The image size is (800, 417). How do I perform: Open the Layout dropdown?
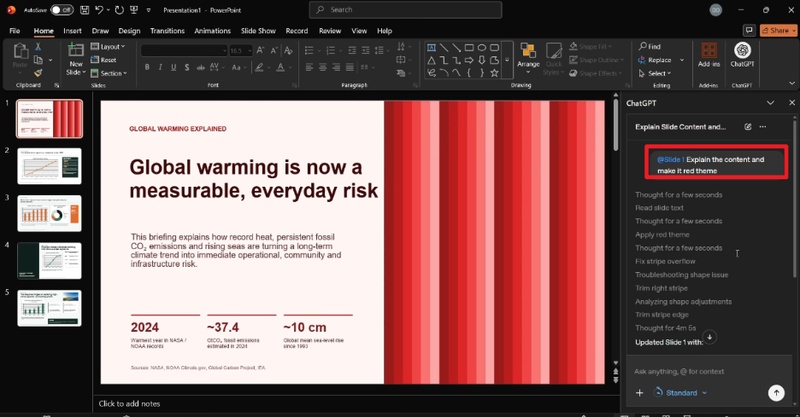click(x=108, y=46)
